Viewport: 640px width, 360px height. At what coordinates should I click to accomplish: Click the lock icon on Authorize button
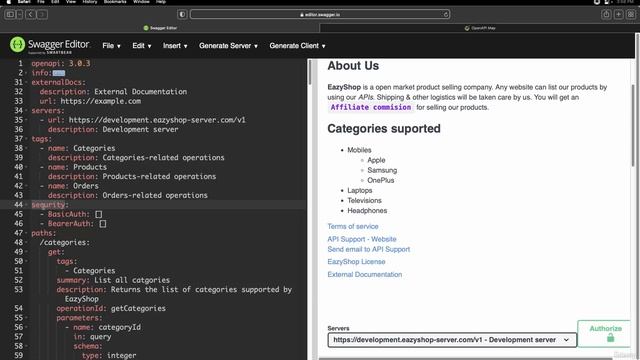click(x=610, y=338)
